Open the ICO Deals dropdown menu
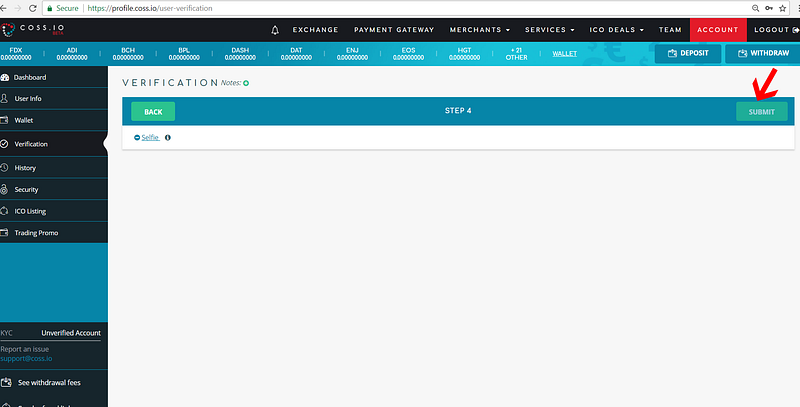 [x=616, y=30]
